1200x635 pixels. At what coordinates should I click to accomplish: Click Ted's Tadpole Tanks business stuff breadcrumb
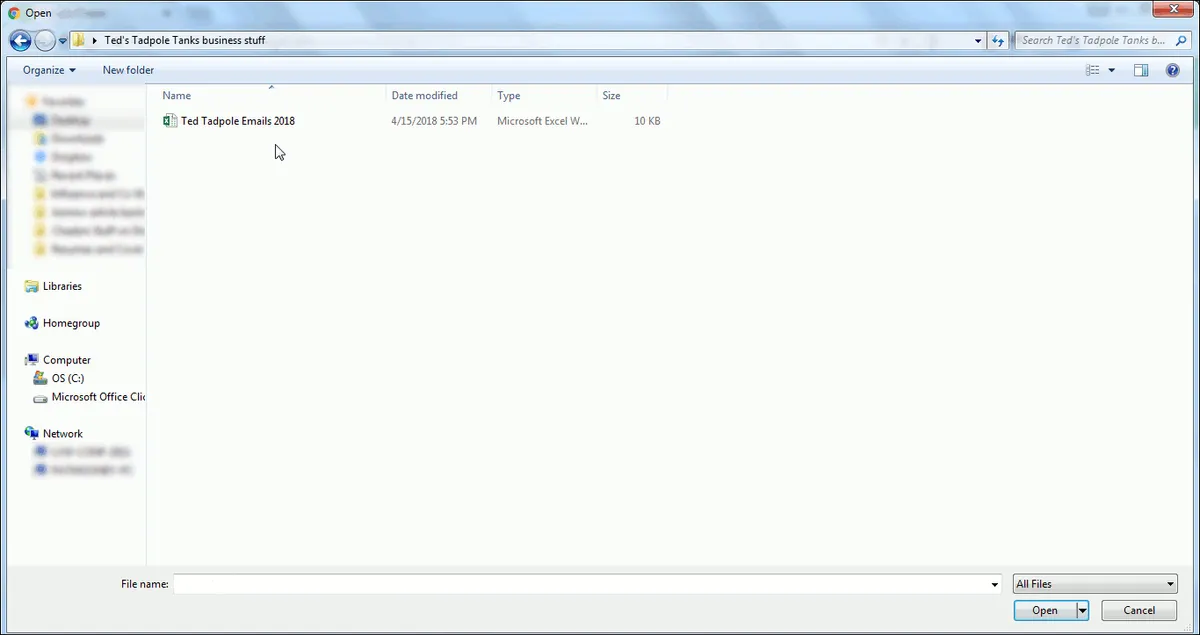[x=185, y=41]
